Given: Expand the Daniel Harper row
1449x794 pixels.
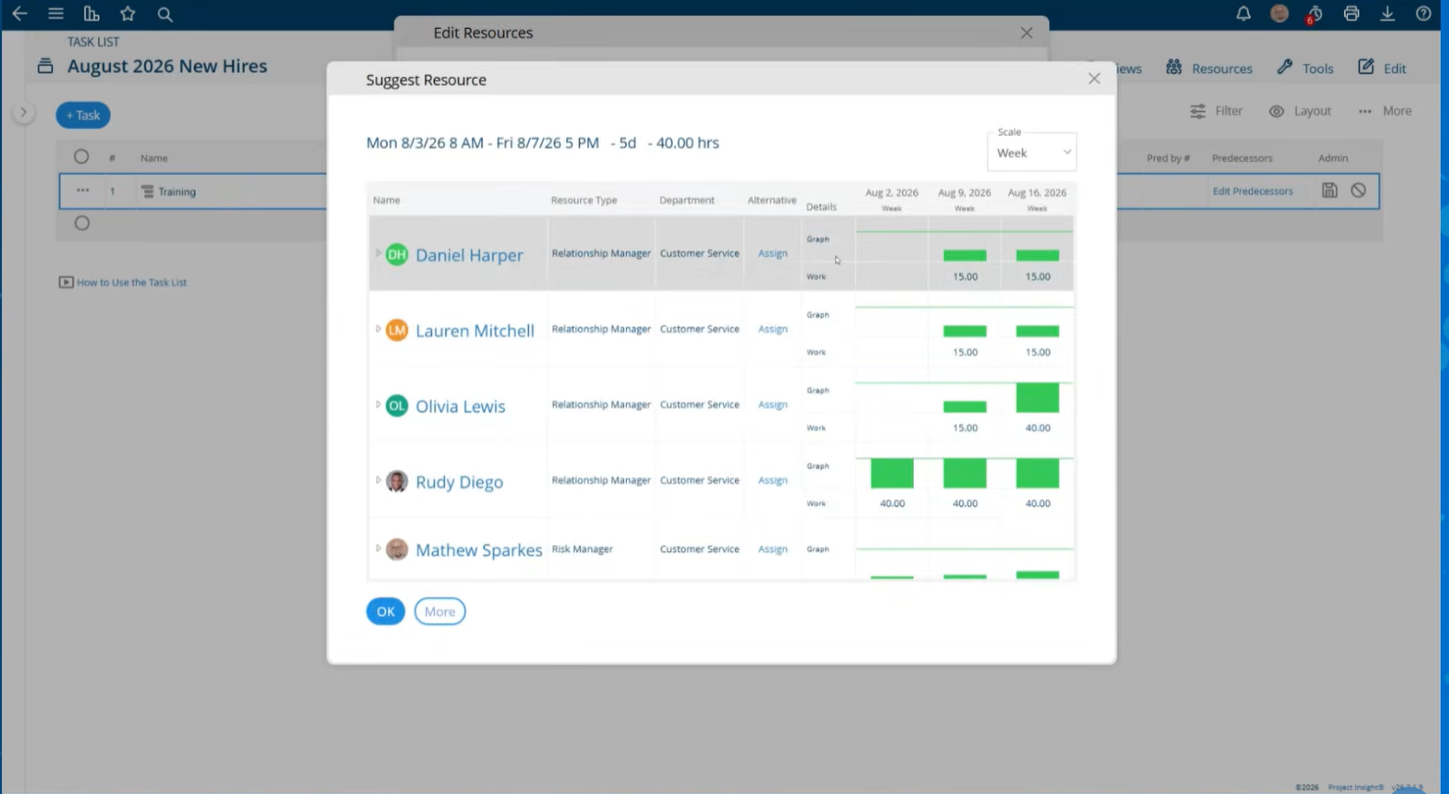Looking at the screenshot, I should tap(378, 253).
